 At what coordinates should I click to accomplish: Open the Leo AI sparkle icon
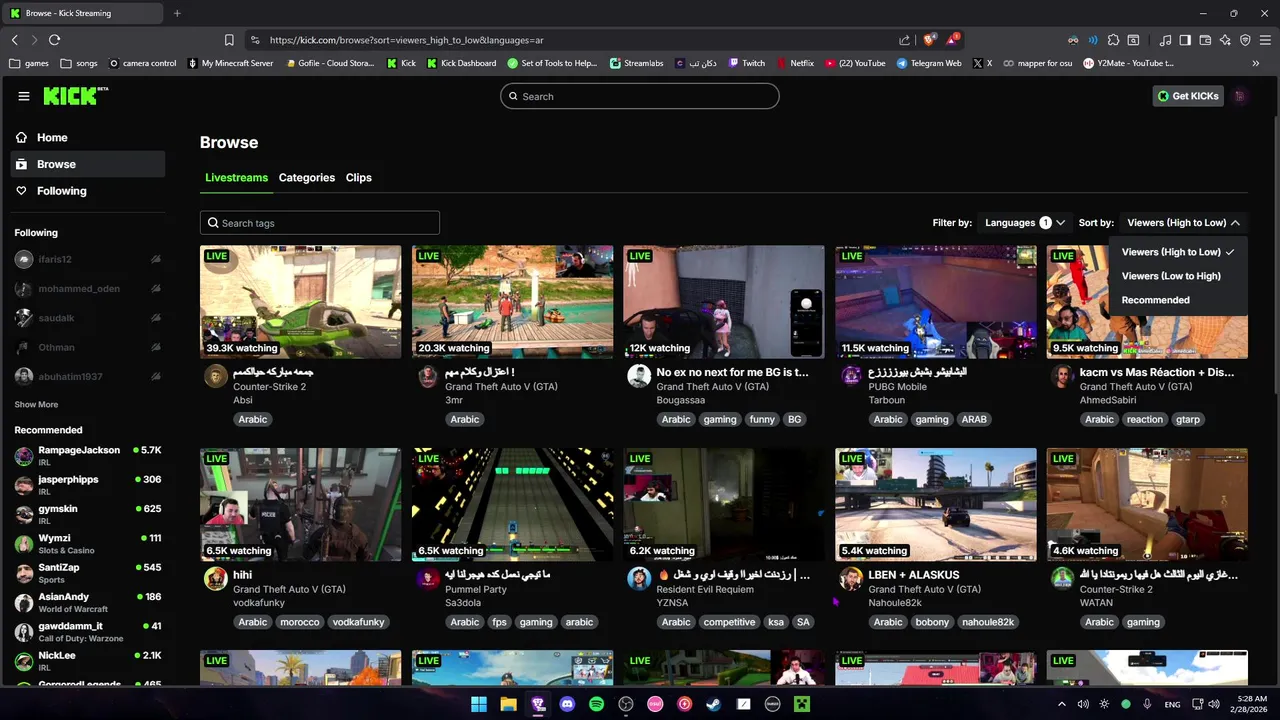[x=1225, y=40]
